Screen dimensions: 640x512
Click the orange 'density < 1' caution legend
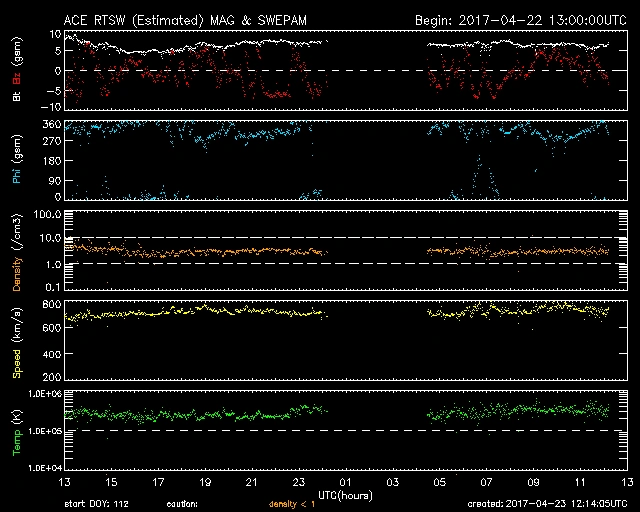pyautogui.click(x=288, y=504)
